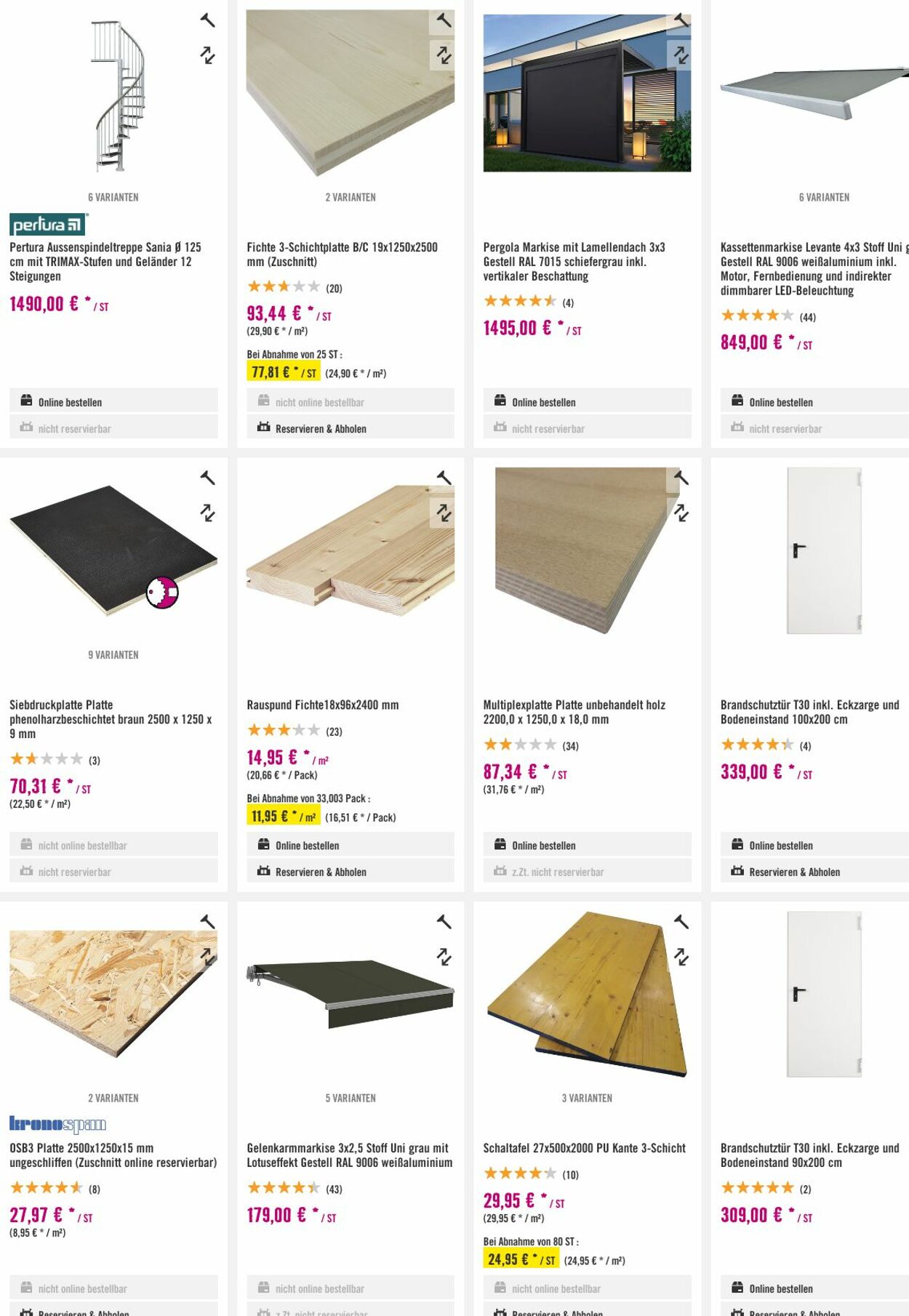Viewport: 909px width, 1316px height.
Task: Click the store icon beside Reservieren & Abholen for Brandschutztür
Action: [736, 871]
